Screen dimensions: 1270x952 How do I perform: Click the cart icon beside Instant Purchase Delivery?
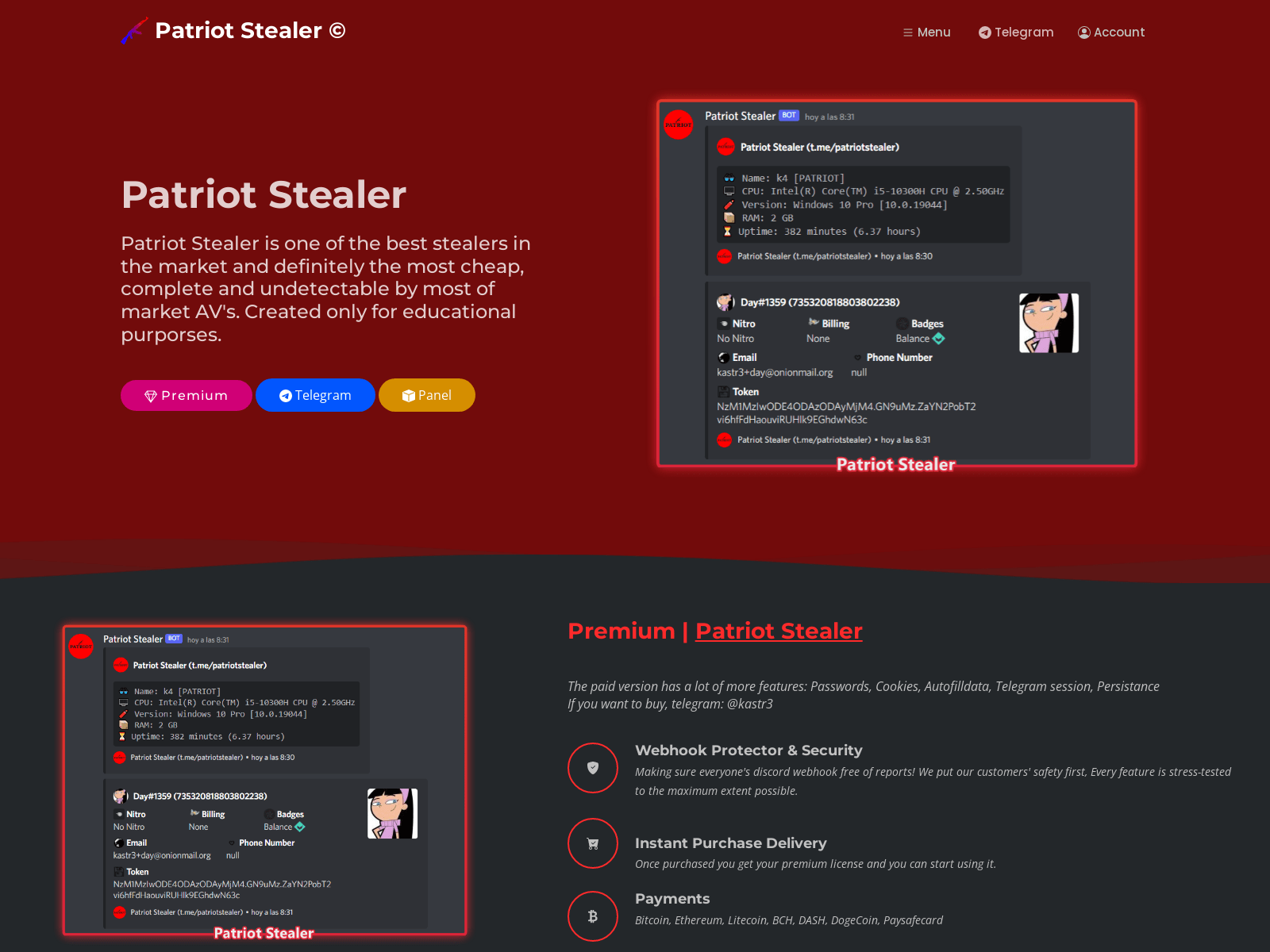coord(593,843)
